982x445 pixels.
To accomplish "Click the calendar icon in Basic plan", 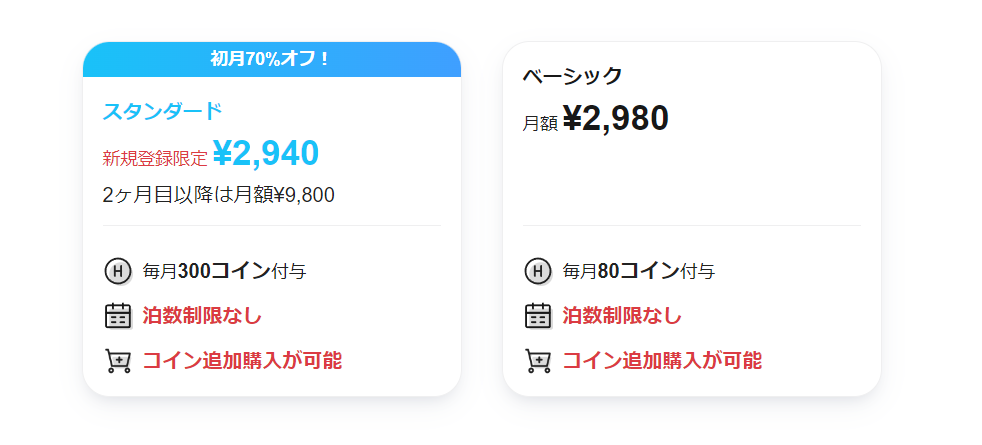I will tap(538, 315).
